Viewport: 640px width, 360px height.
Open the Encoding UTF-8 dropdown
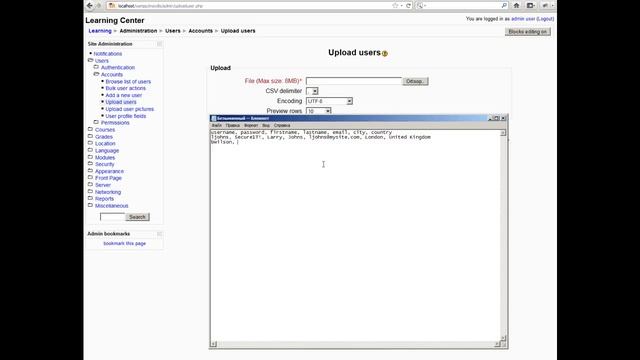(329, 101)
